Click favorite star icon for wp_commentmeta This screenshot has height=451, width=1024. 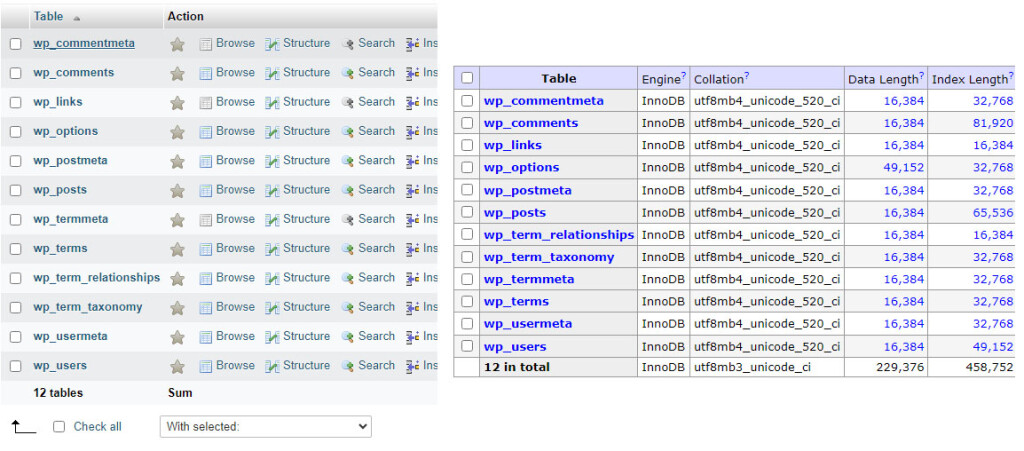point(177,44)
